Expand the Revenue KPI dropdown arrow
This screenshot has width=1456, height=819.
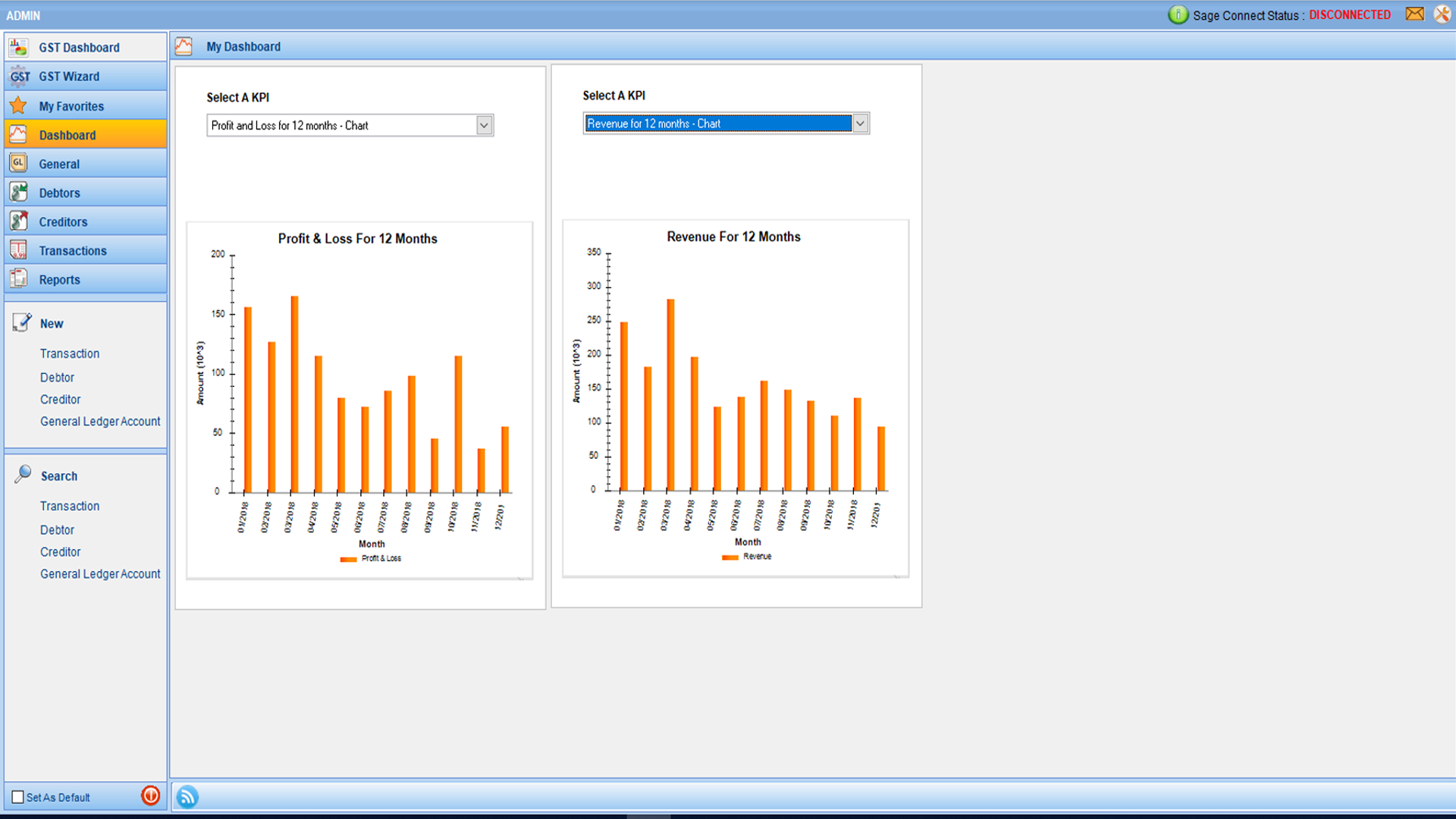860,124
